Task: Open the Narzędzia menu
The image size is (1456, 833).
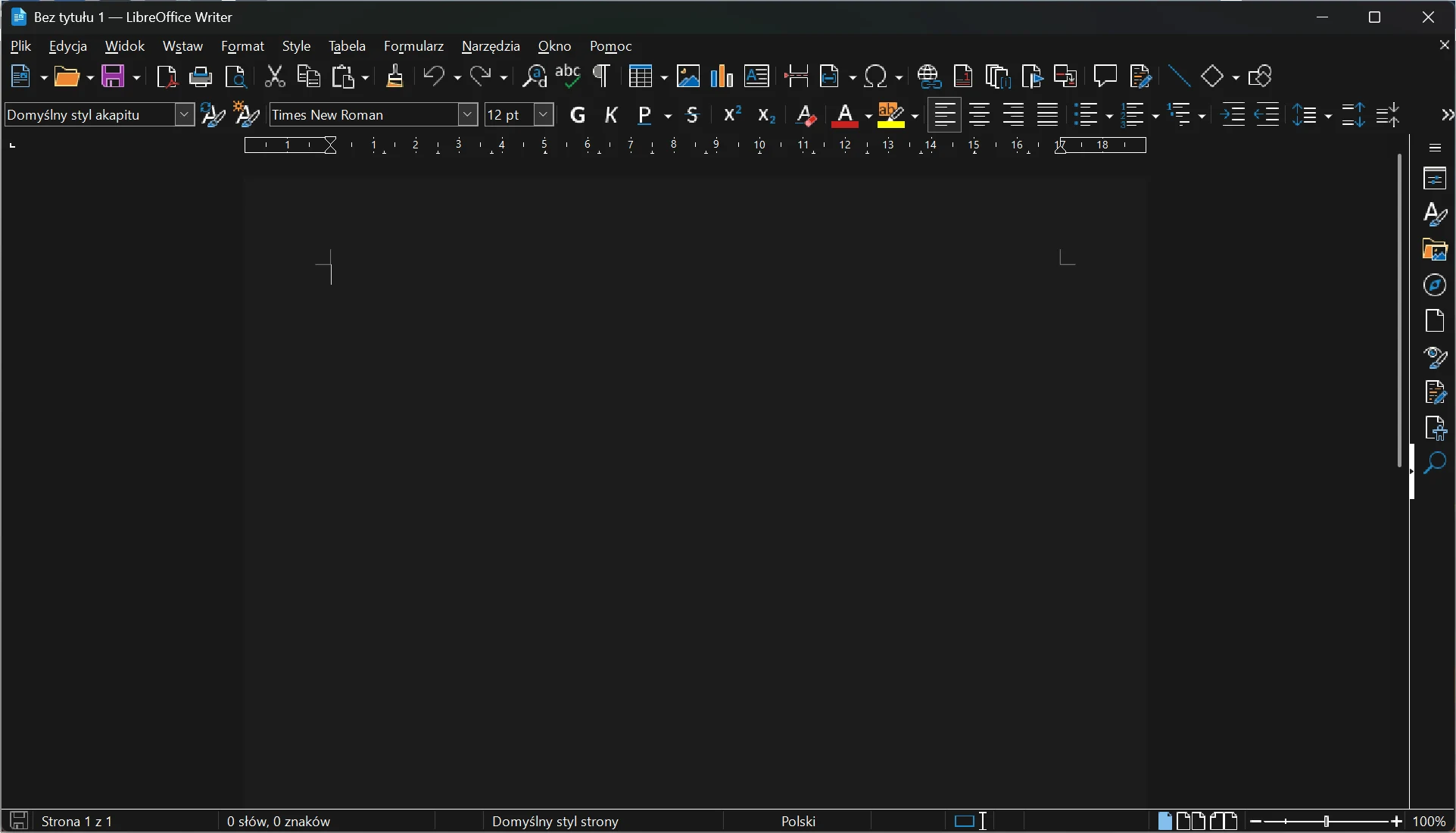Action: point(491,46)
